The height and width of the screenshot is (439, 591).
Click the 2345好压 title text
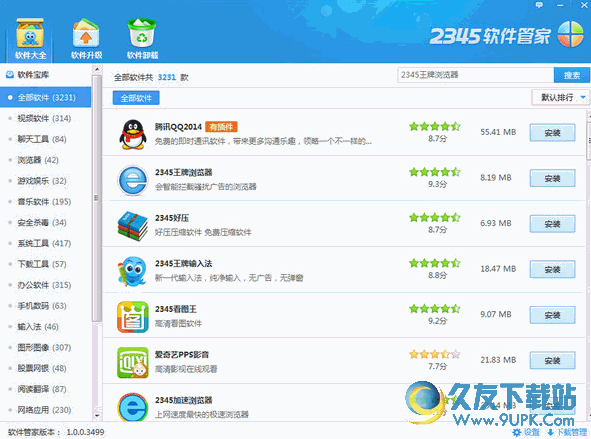172,218
